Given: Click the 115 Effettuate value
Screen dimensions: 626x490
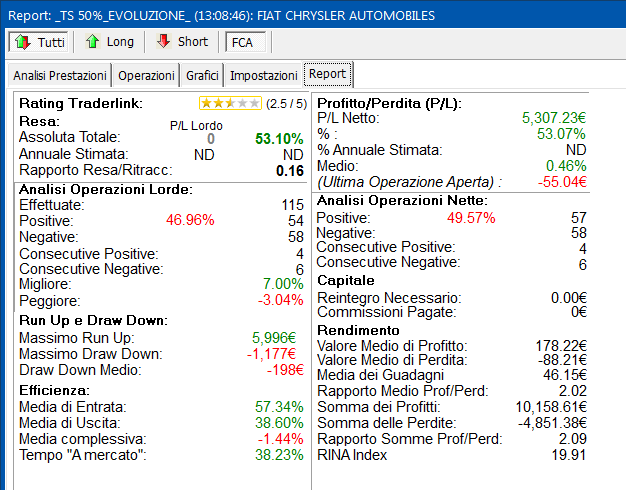Looking at the screenshot, I should click(293, 205).
